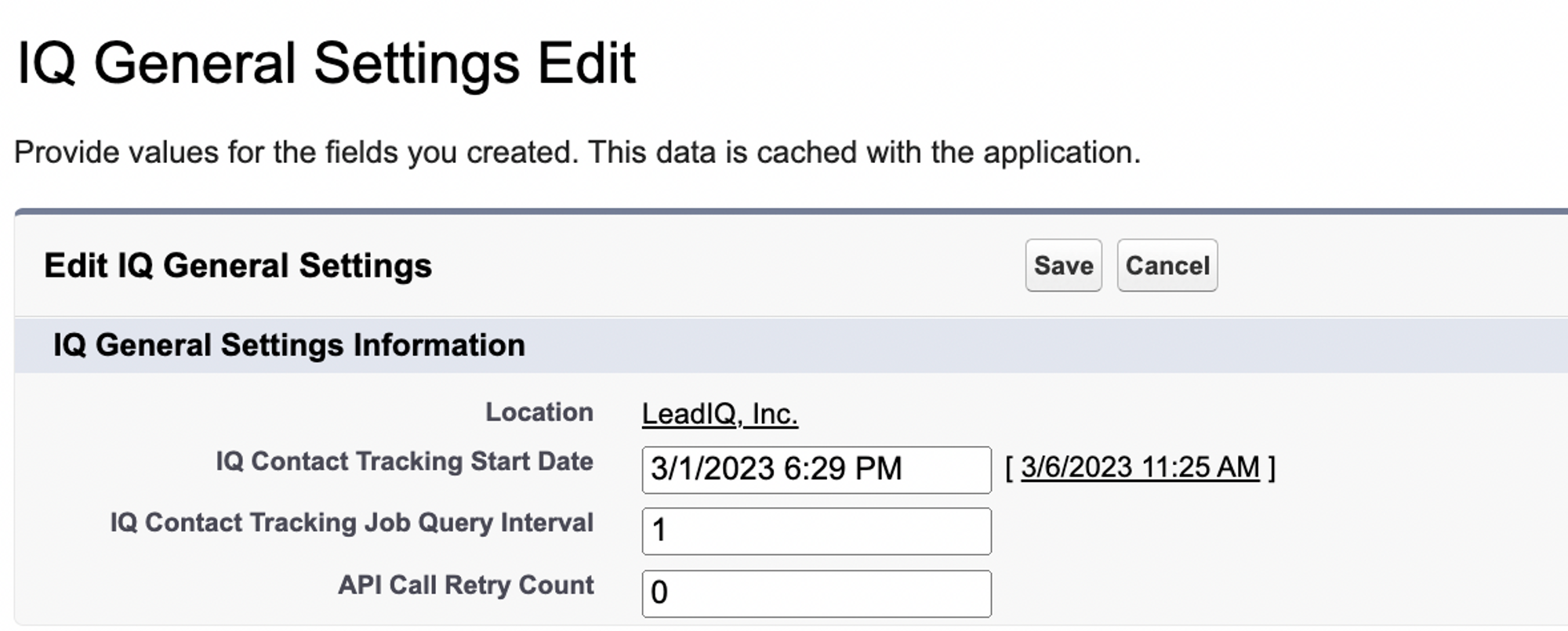Click the IQ General Settings Edit page title
1568x631 pixels.
coord(325,63)
